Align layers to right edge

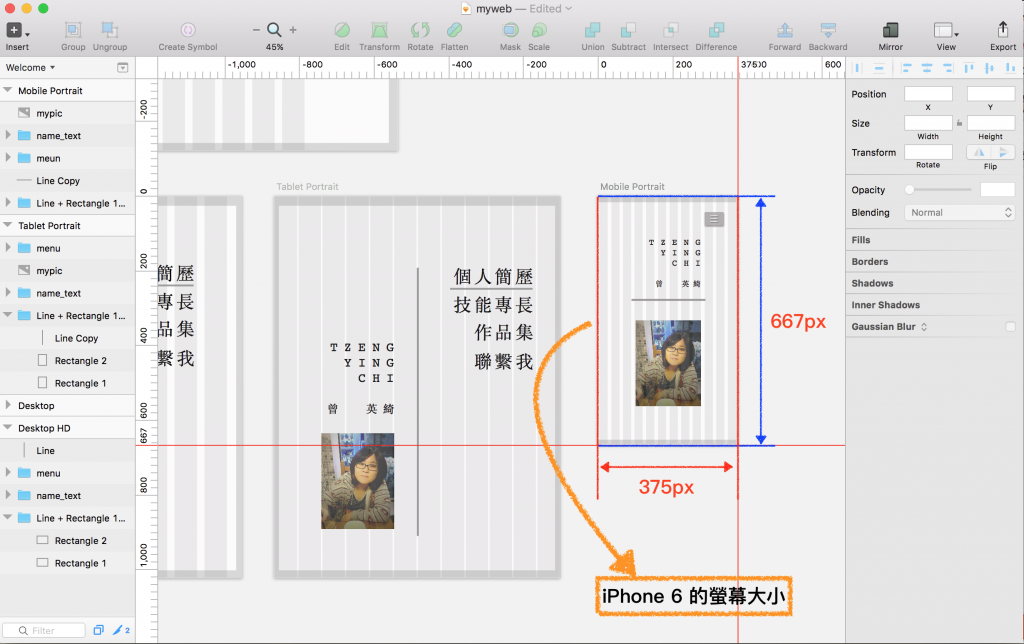pos(948,68)
